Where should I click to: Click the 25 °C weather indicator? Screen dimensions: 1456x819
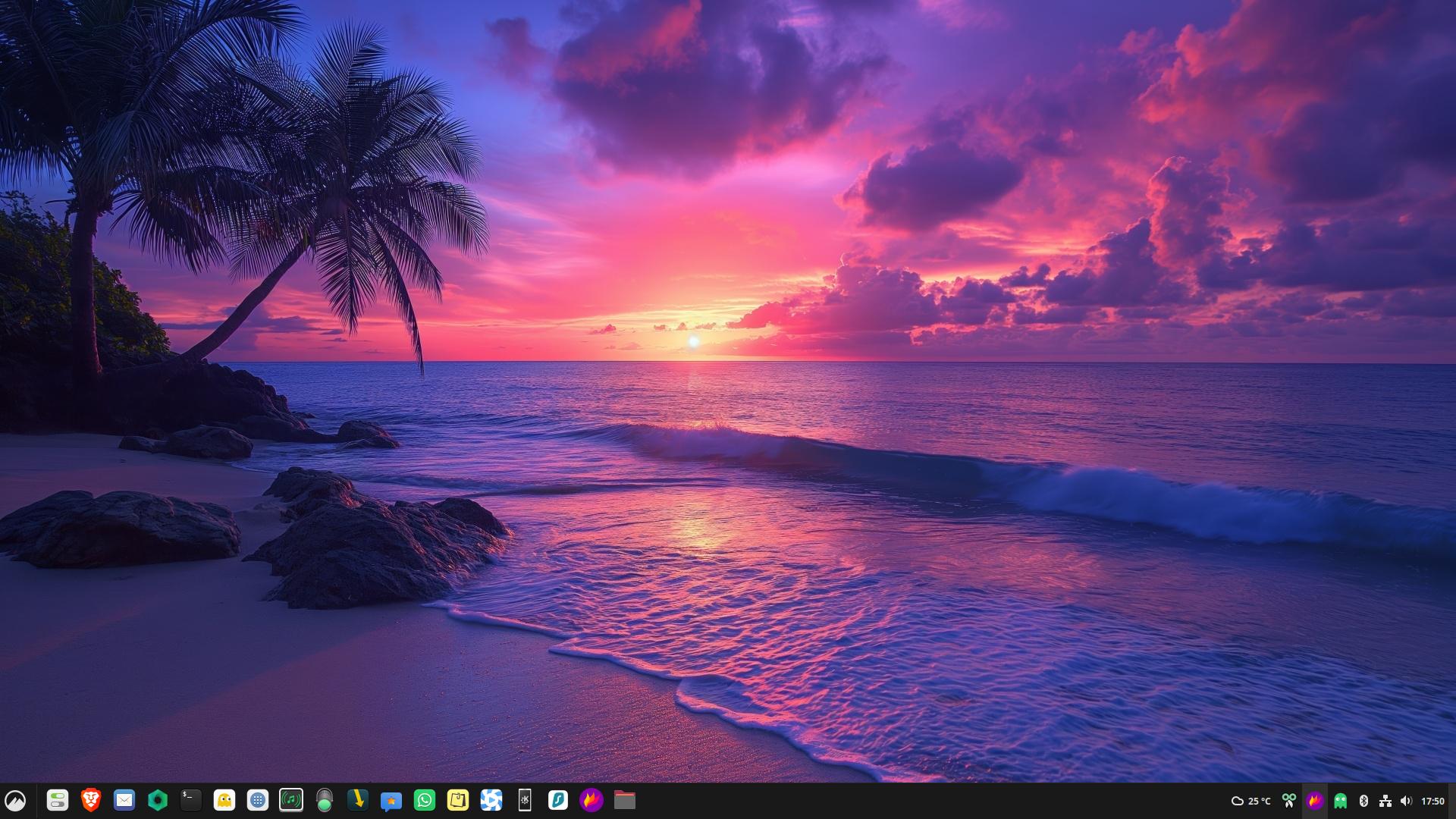(1250, 801)
